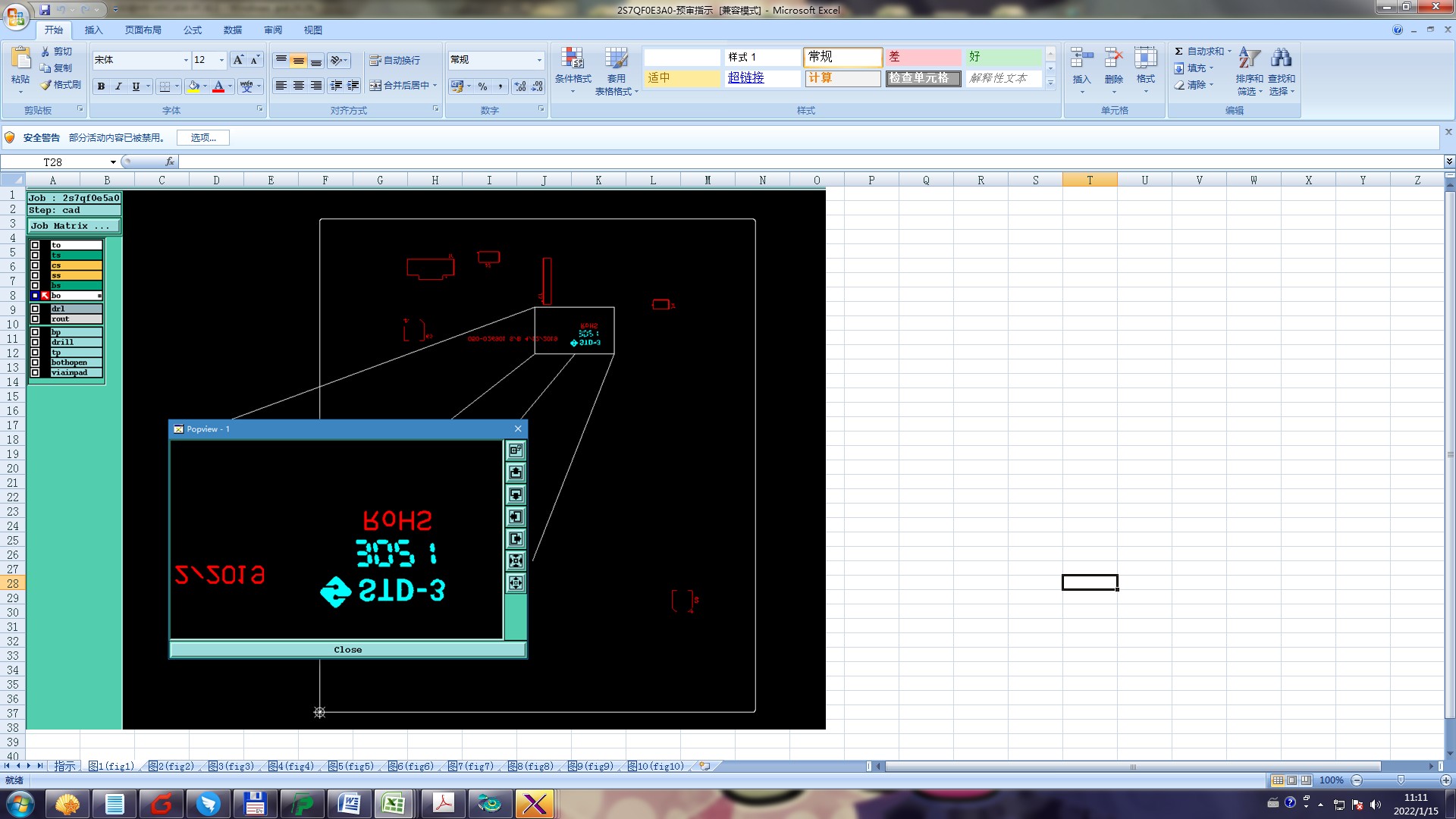Open the number format combo box
1456x819 pixels.
(539, 60)
